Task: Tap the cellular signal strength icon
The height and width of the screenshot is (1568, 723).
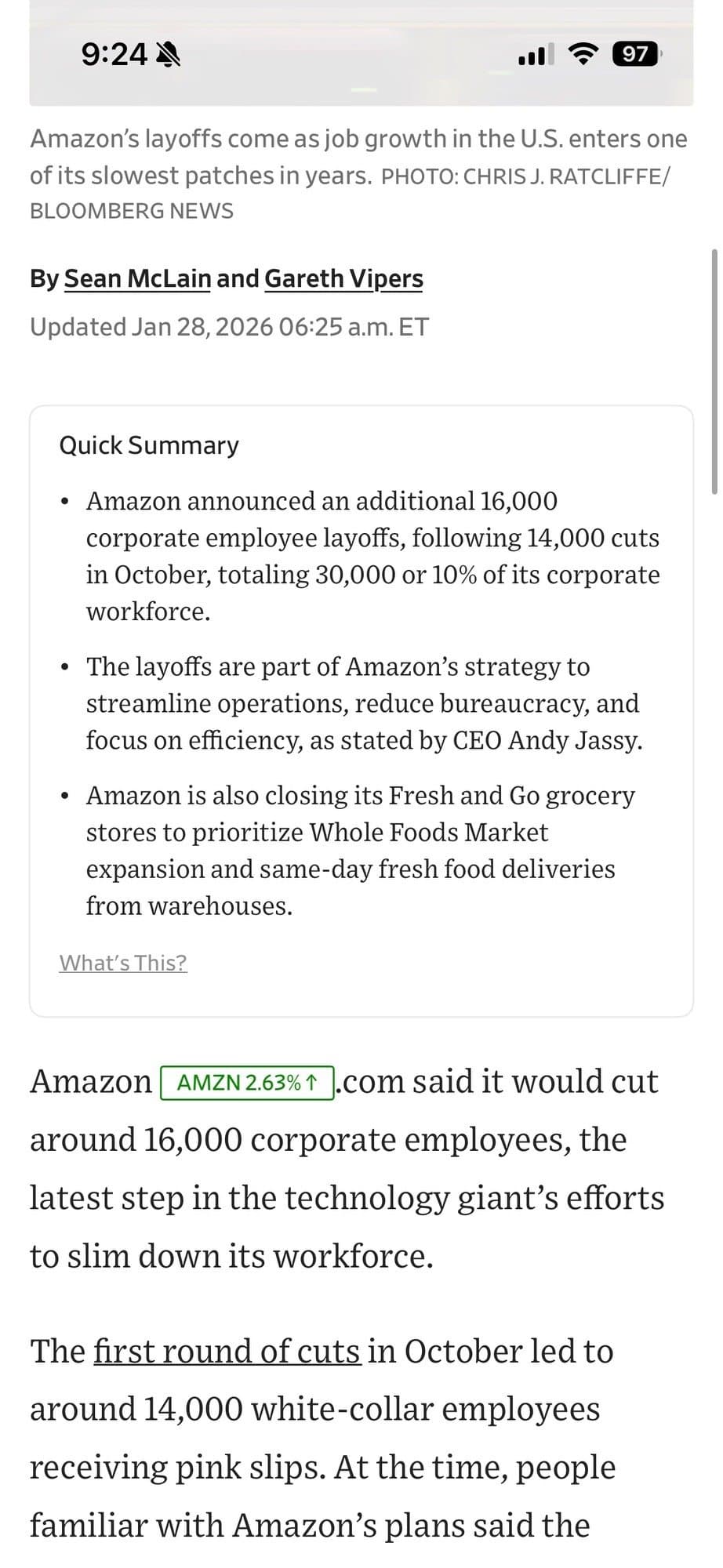Action: pos(536,54)
